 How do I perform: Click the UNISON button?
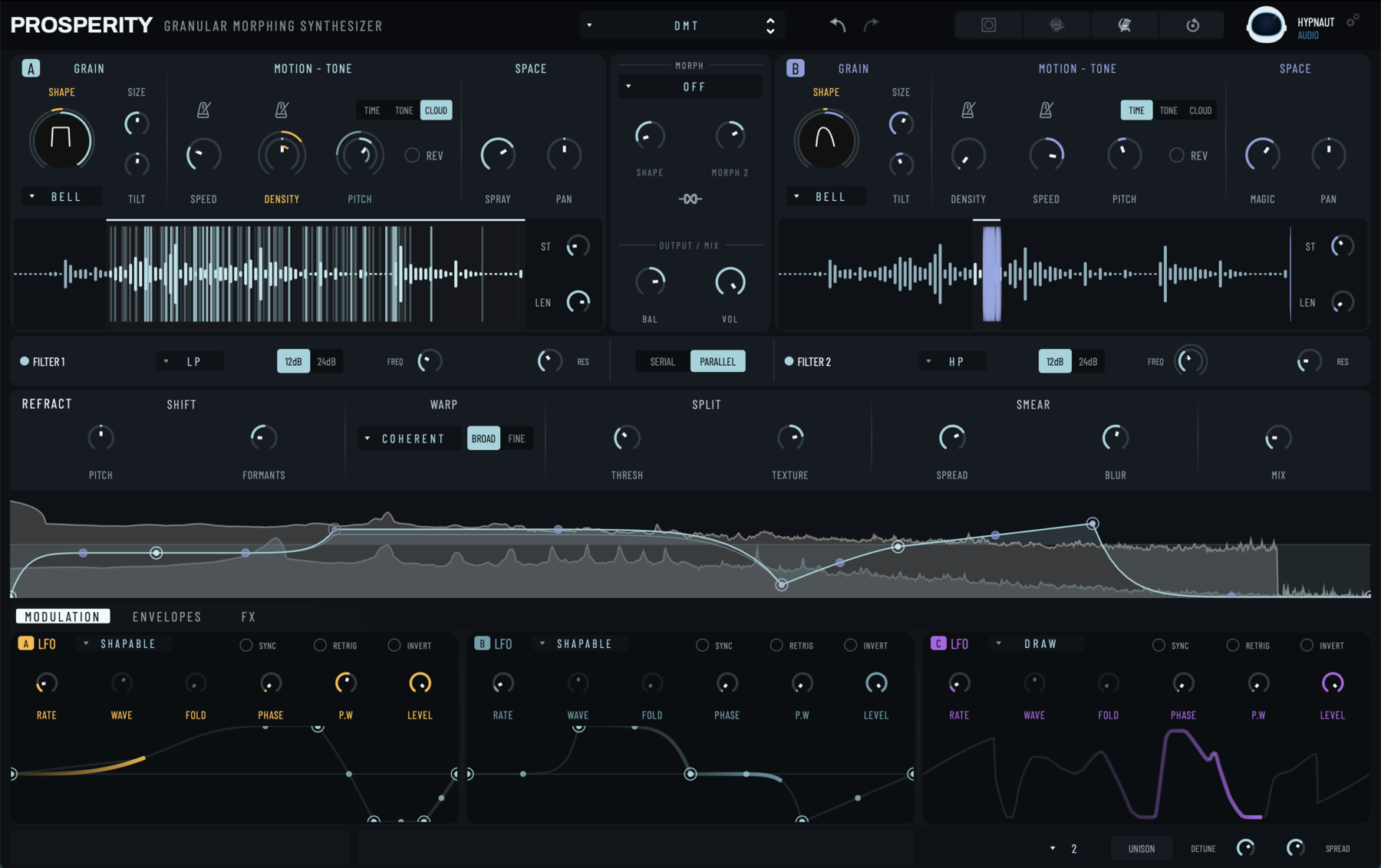(1141, 848)
